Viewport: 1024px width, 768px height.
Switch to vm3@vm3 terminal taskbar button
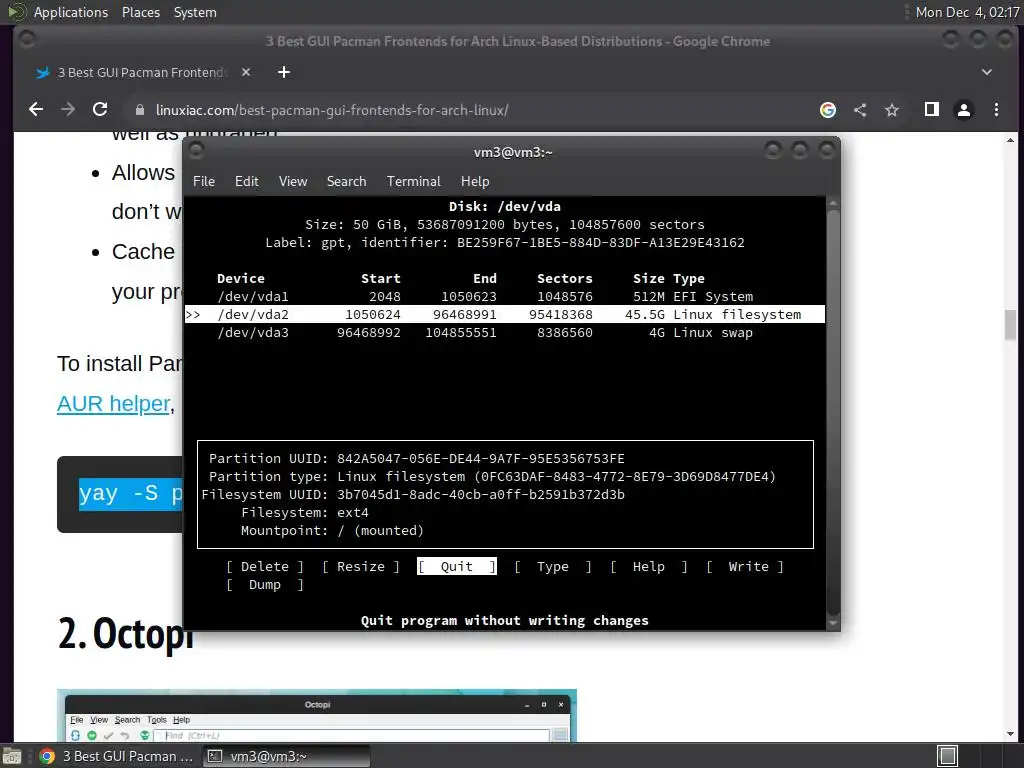pyautogui.click(x=286, y=756)
